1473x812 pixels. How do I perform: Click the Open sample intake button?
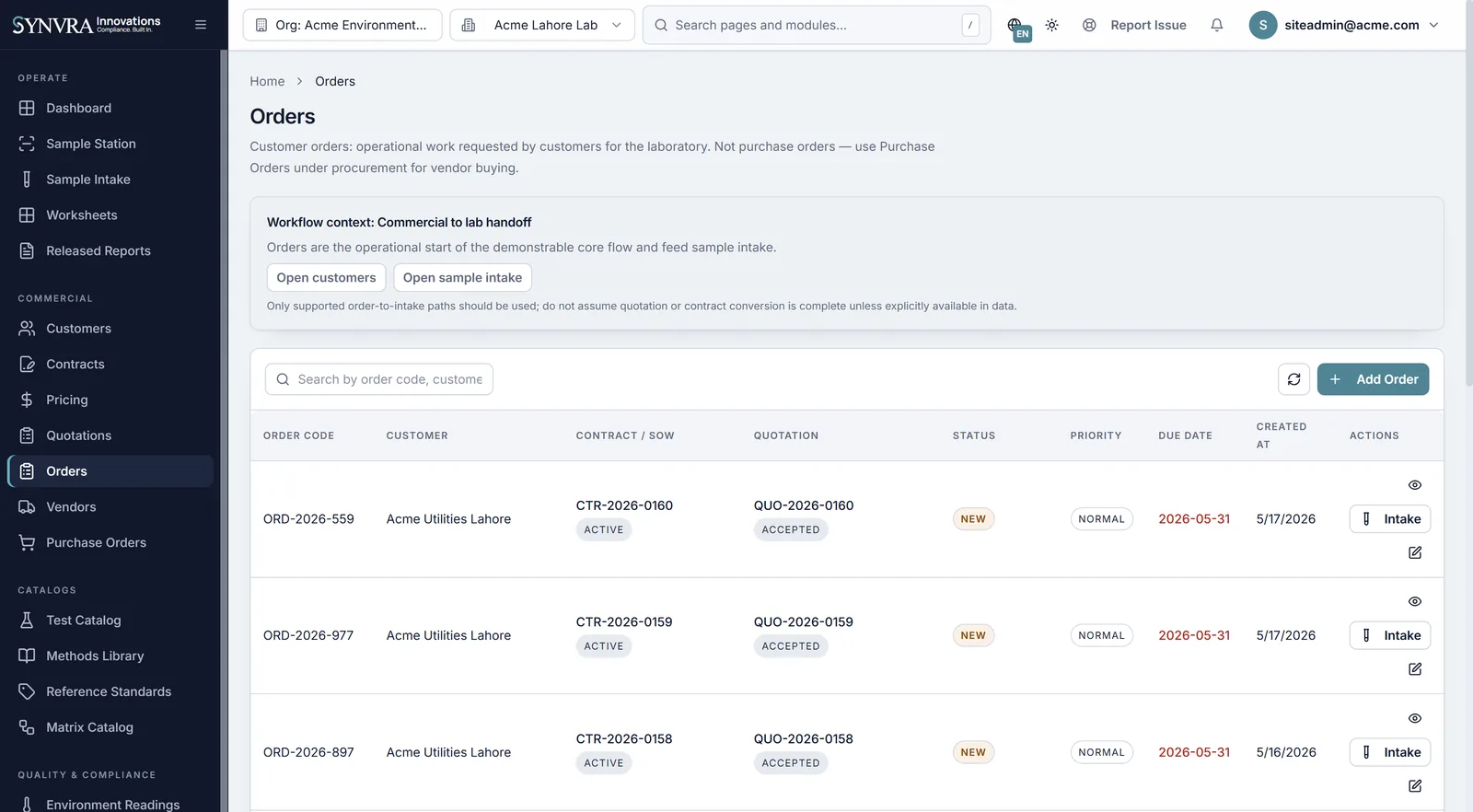[462, 277]
